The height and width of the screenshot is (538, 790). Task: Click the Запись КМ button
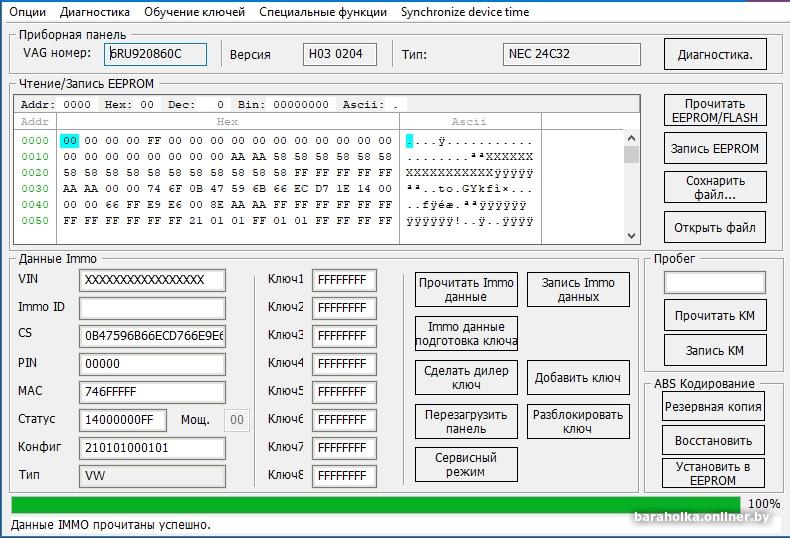point(715,350)
